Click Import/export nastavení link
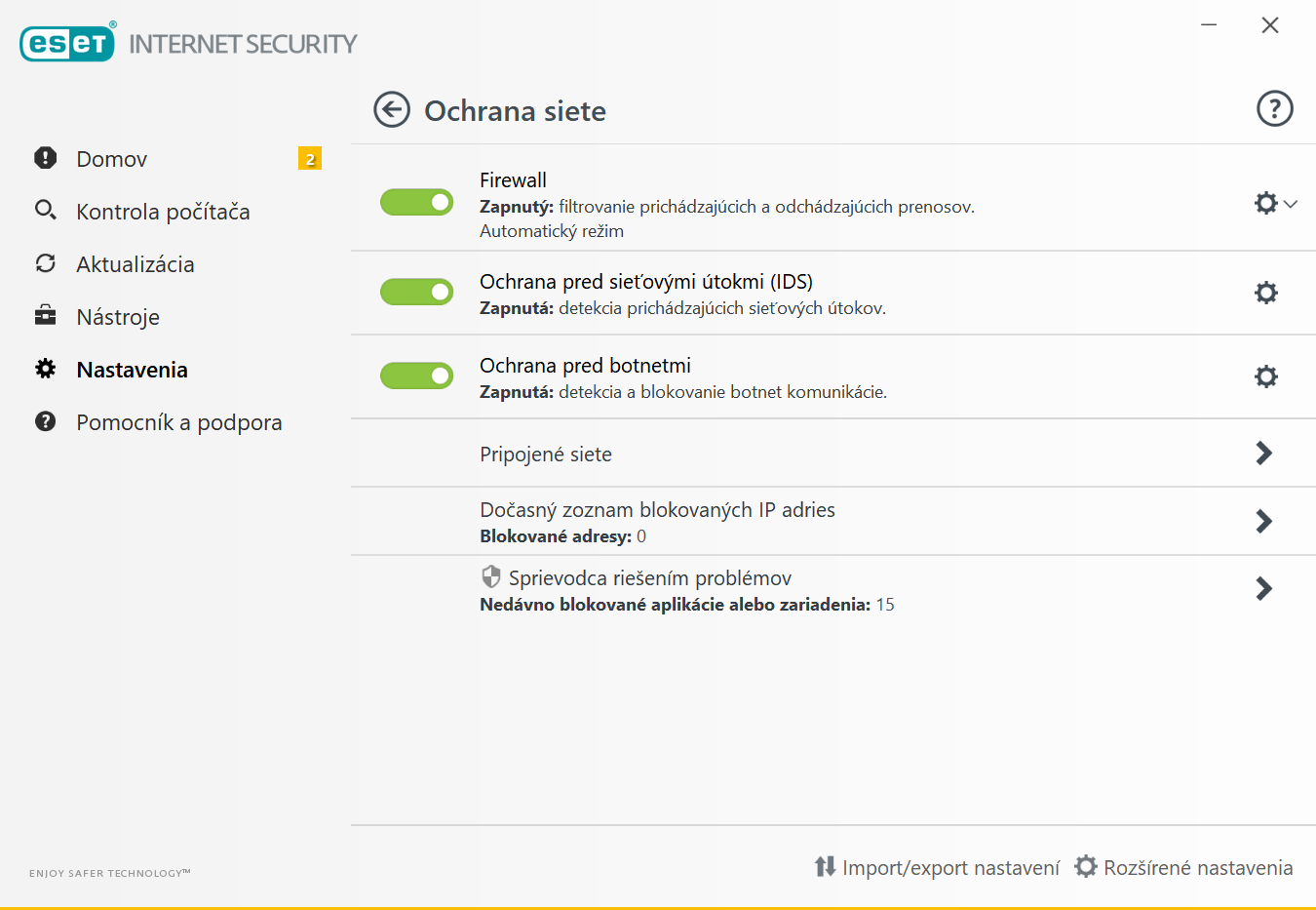 pyautogui.click(x=937, y=867)
